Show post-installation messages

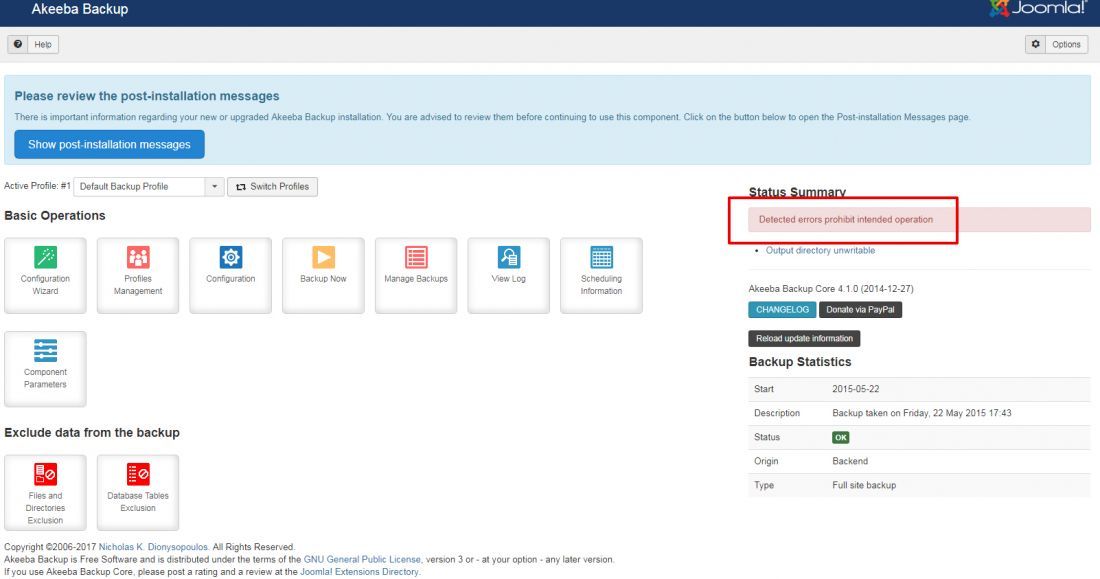[109, 144]
